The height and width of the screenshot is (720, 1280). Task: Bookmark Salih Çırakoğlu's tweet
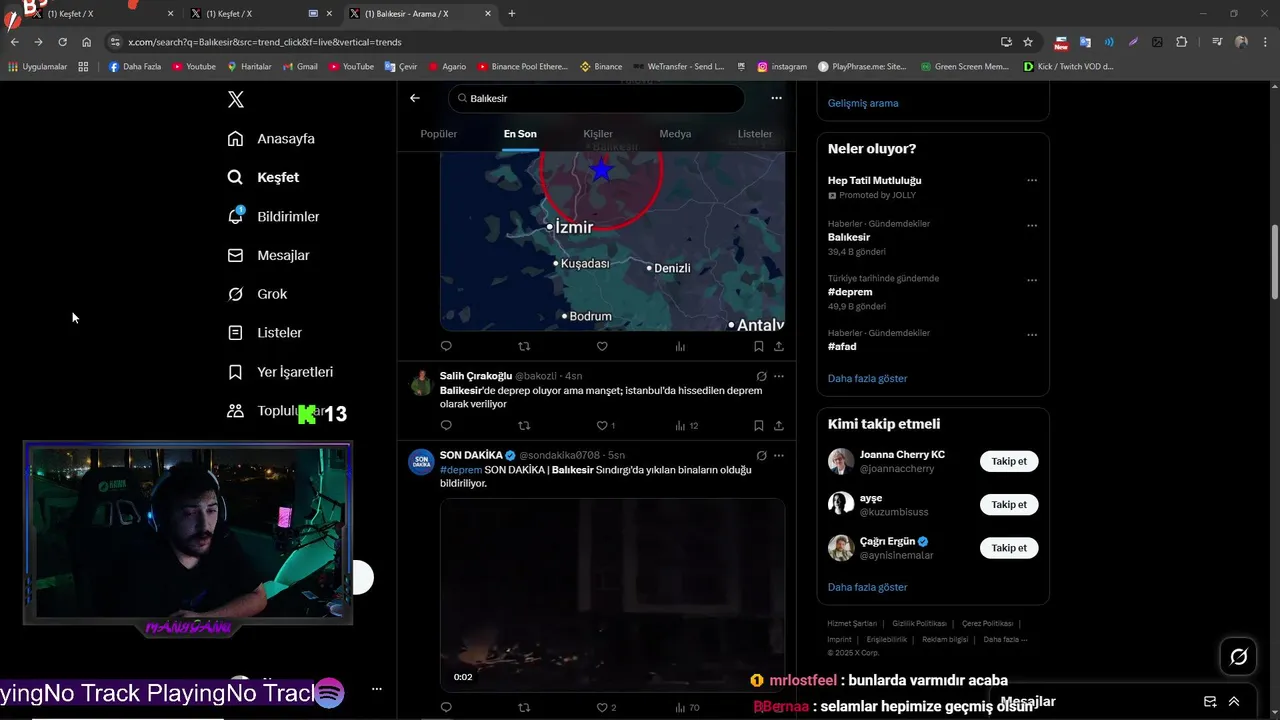758,425
